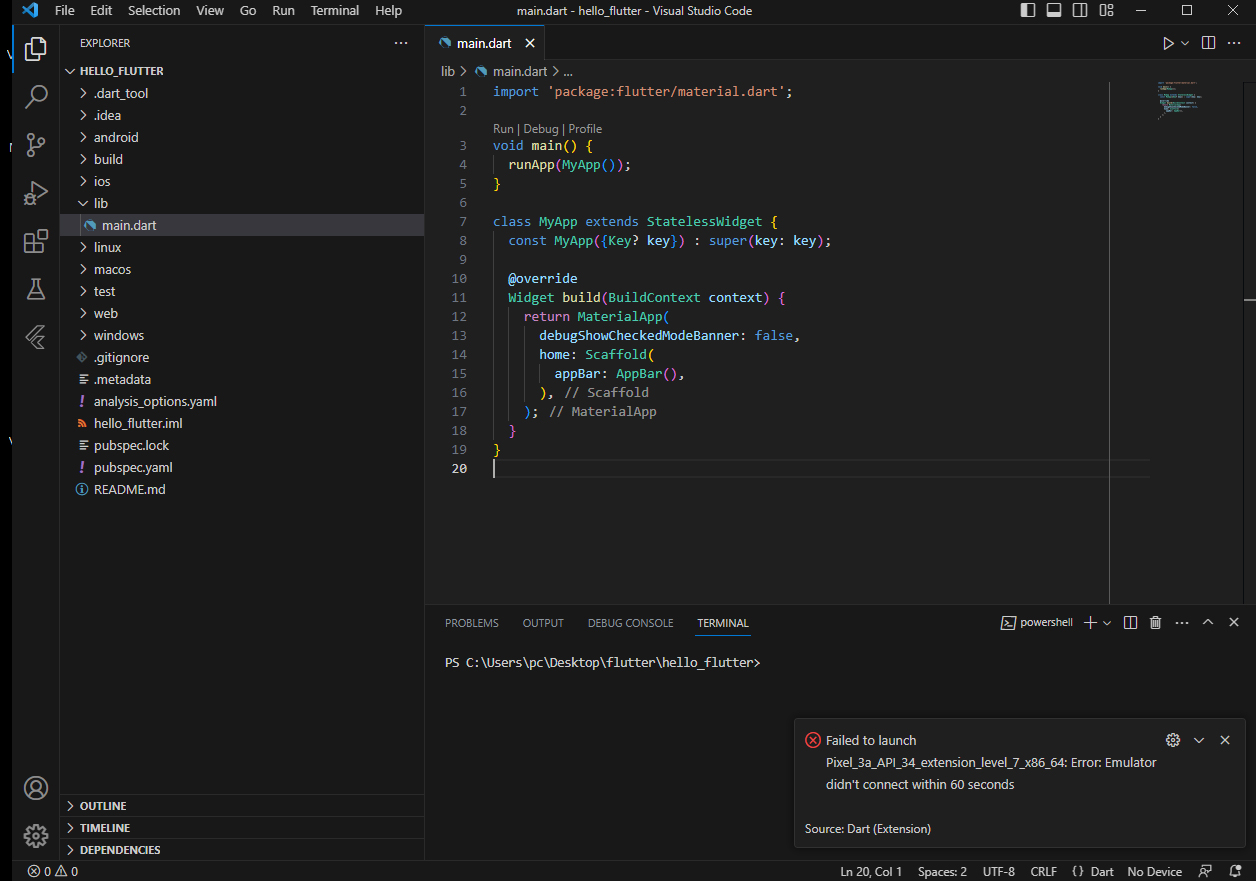1256x881 pixels.
Task: Open notifications bell in status bar
Action: click(1236, 871)
